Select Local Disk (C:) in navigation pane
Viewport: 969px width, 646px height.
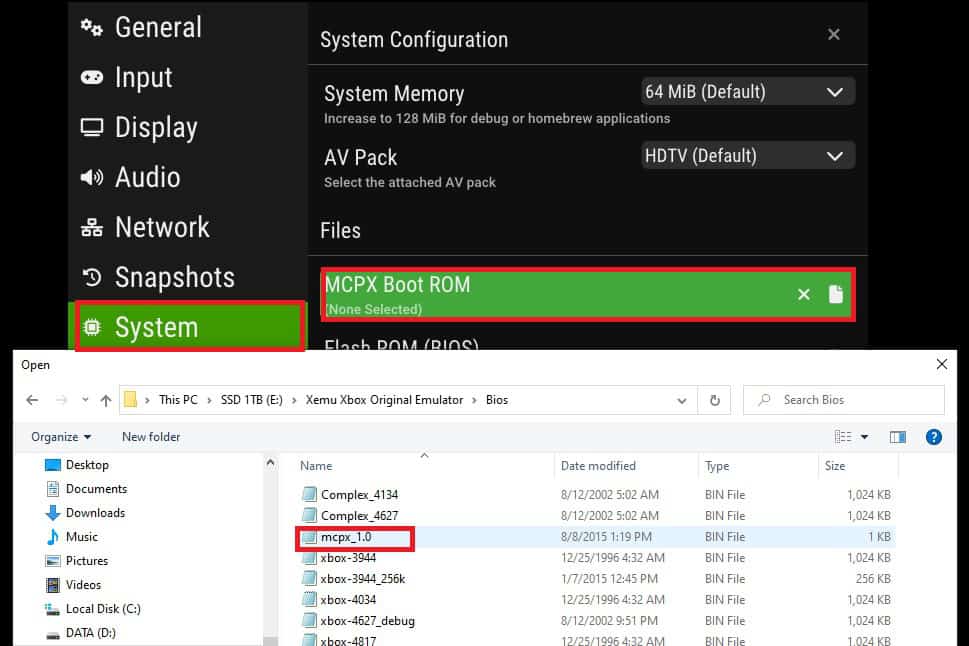coord(93,609)
